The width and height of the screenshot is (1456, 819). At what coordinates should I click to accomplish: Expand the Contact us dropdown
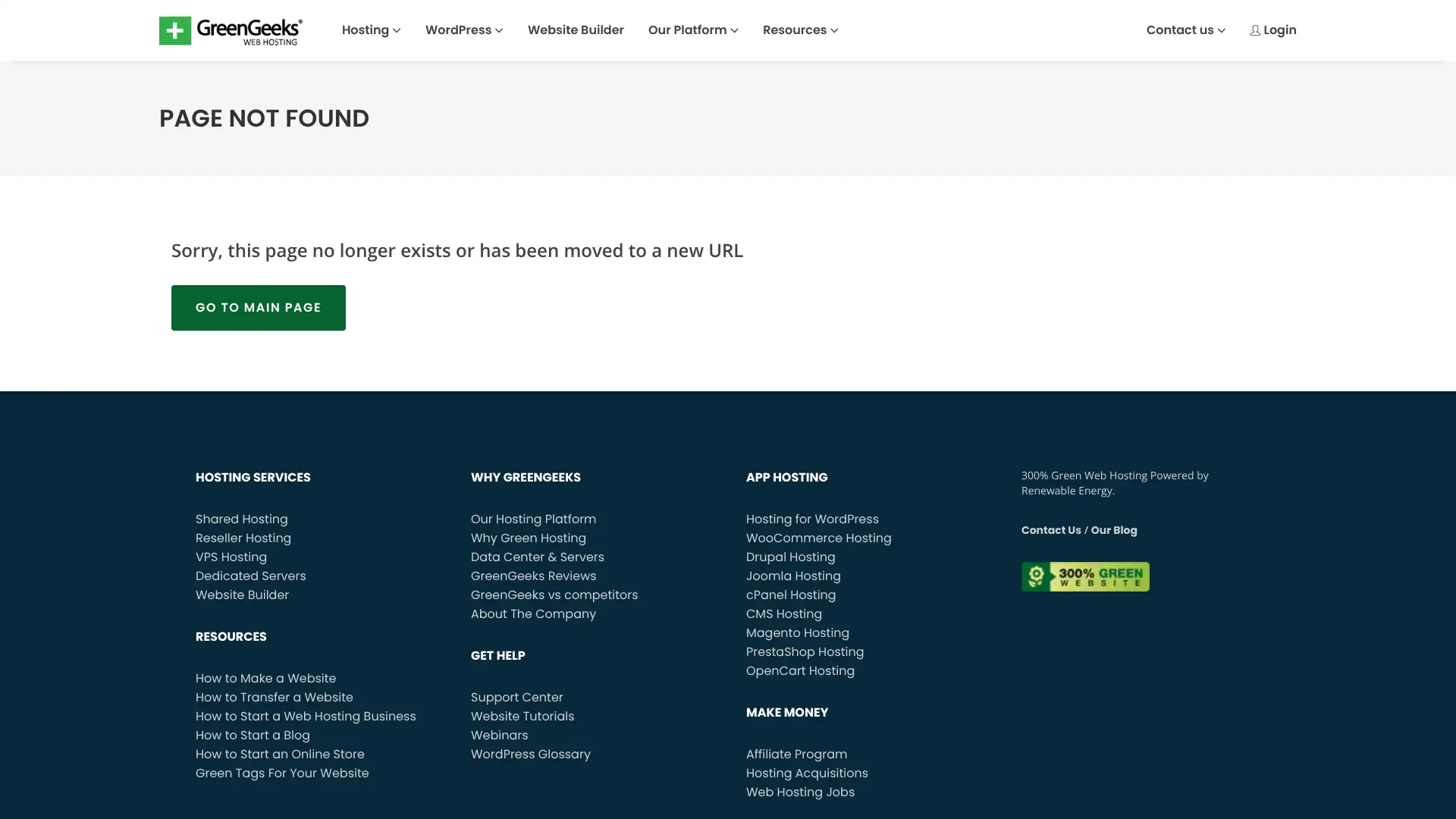click(x=1186, y=30)
